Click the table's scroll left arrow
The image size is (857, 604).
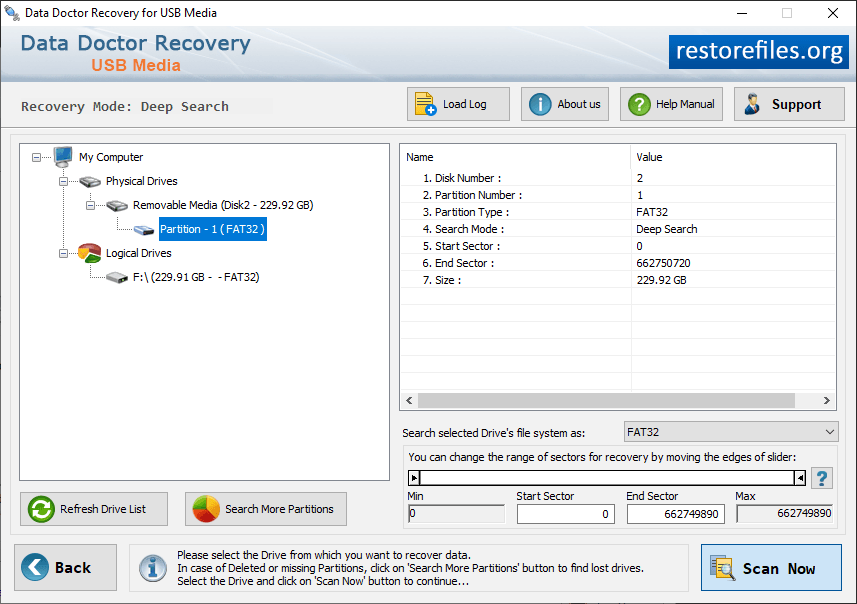point(409,401)
